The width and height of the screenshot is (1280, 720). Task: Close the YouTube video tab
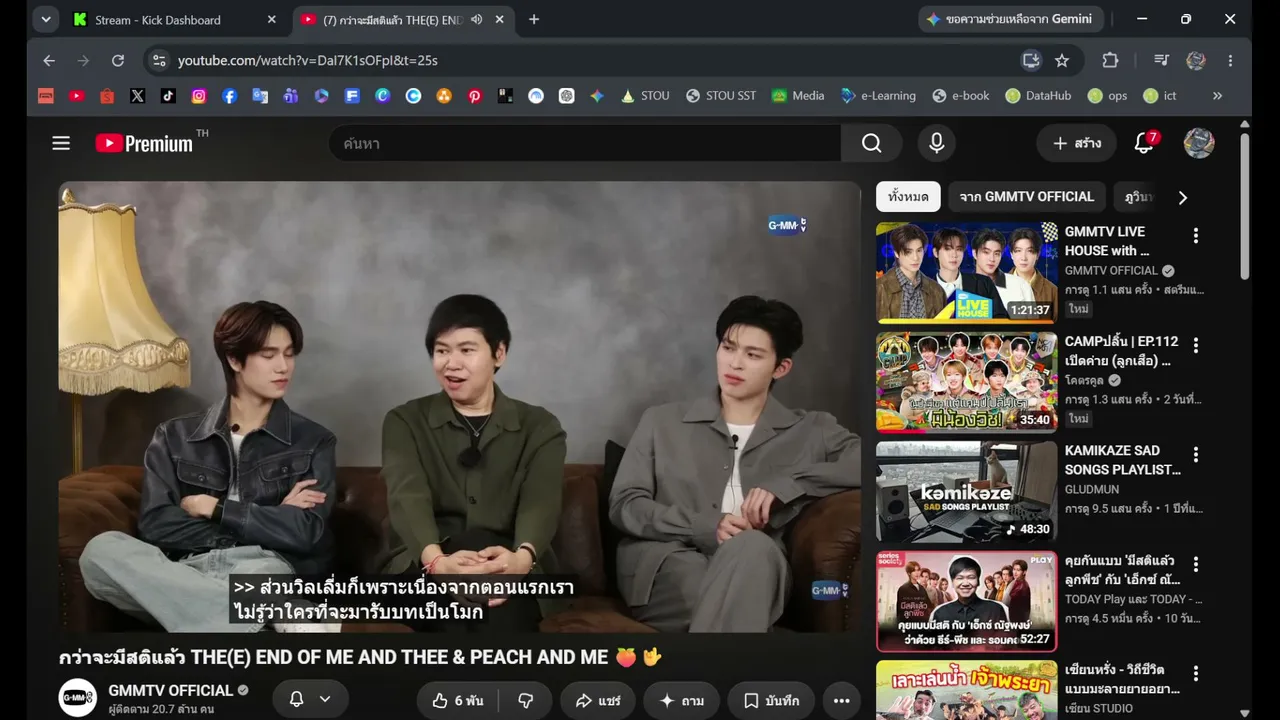click(x=500, y=19)
